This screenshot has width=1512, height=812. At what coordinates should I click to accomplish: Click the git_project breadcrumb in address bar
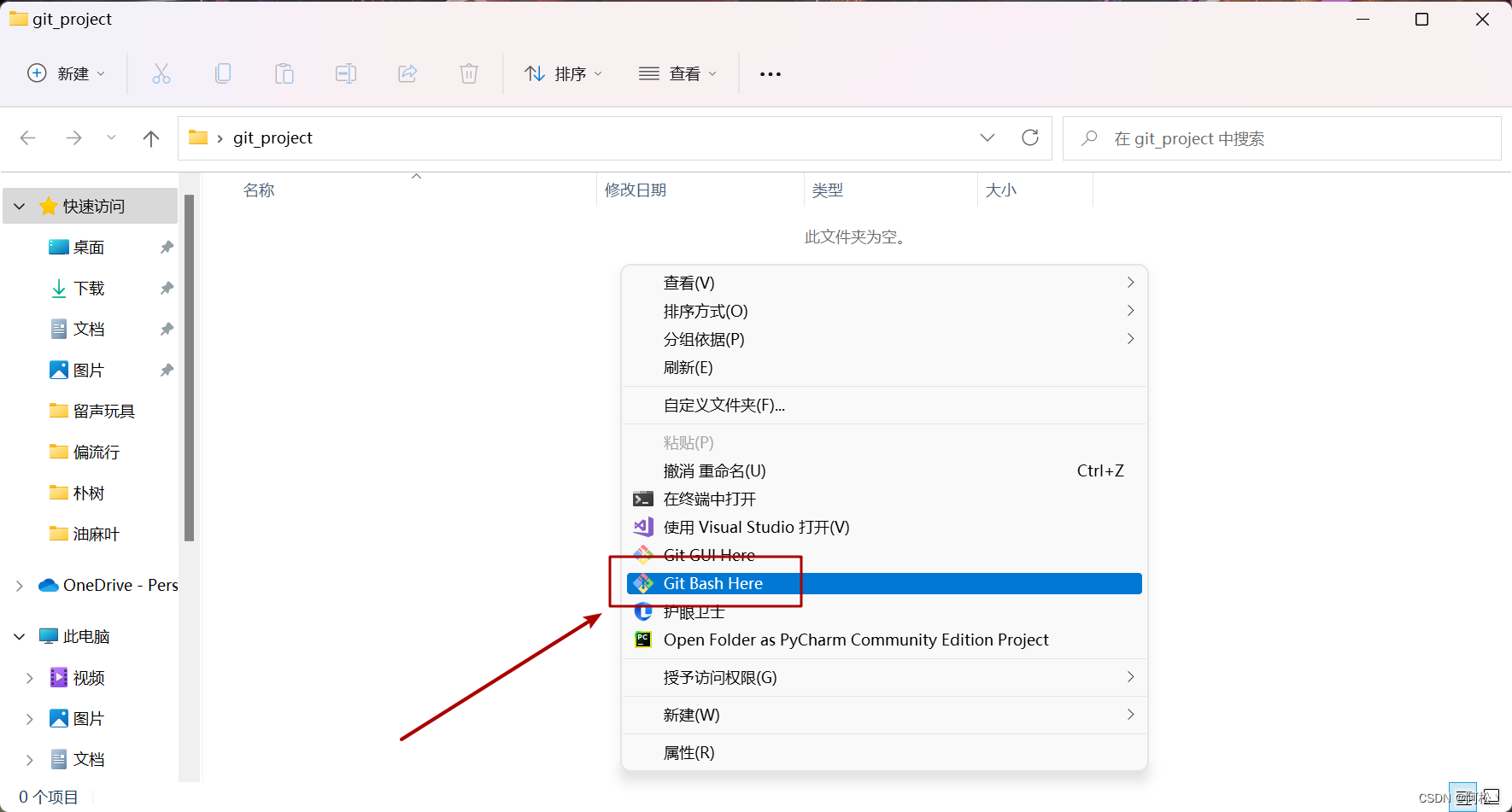273,137
